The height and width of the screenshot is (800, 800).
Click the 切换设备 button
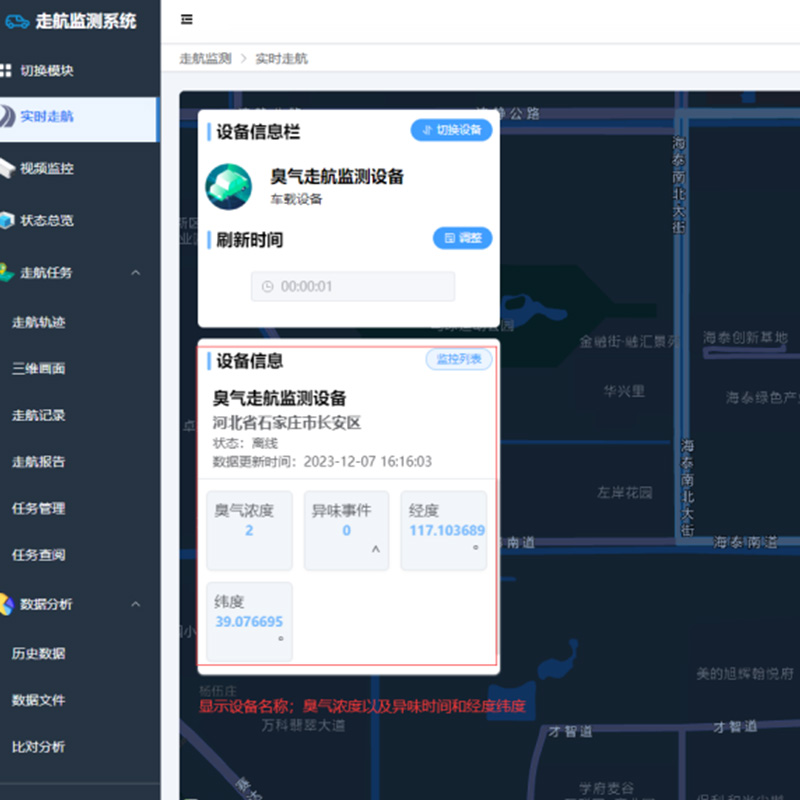[451, 130]
